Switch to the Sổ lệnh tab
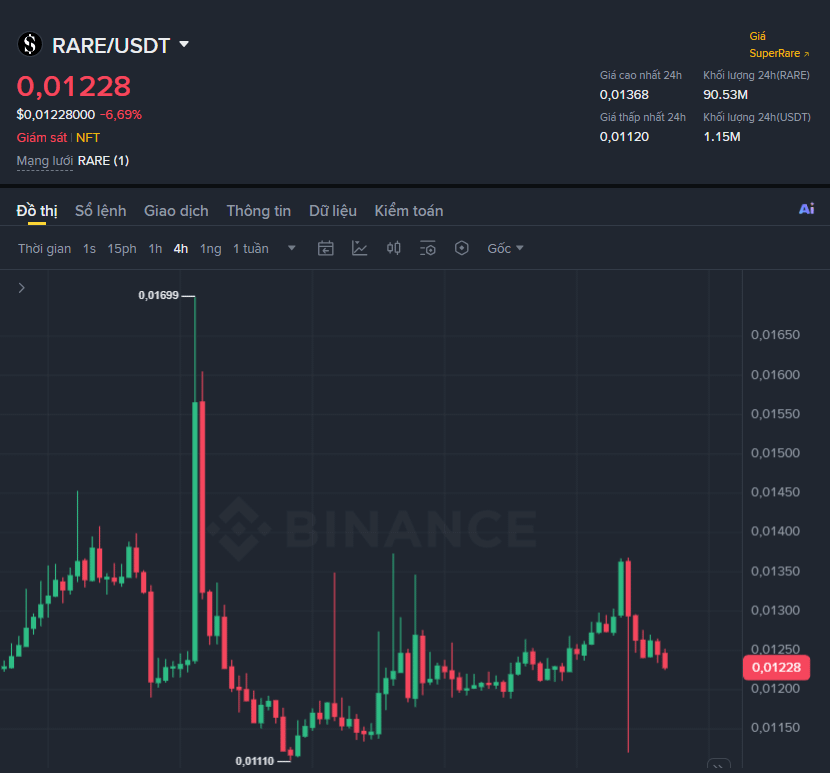The width and height of the screenshot is (830, 773). pyautogui.click(x=101, y=211)
